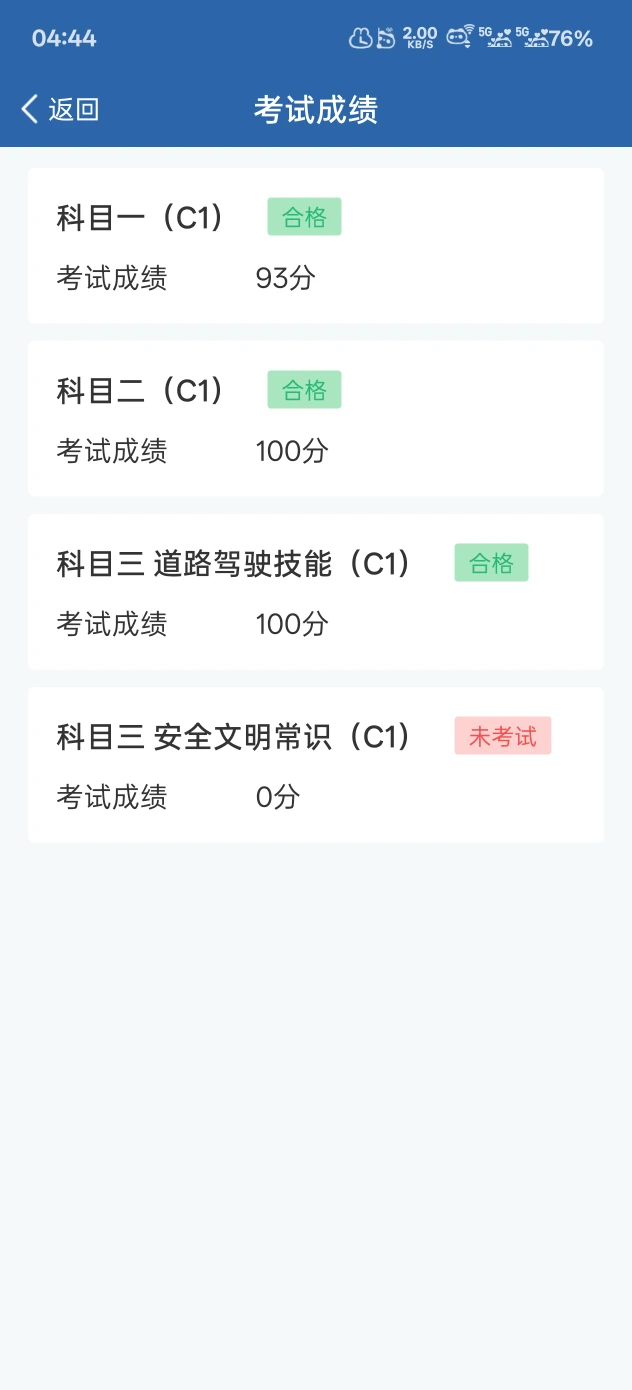632x1390 pixels.
Task: Tap the 返回 back label
Action: point(74,109)
